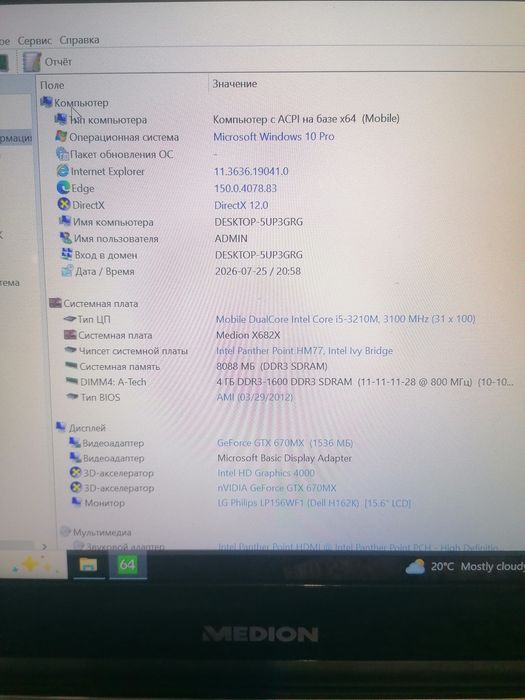The height and width of the screenshot is (700, 525).
Task: Click the Монитор row icon
Action: click(77, 502)
